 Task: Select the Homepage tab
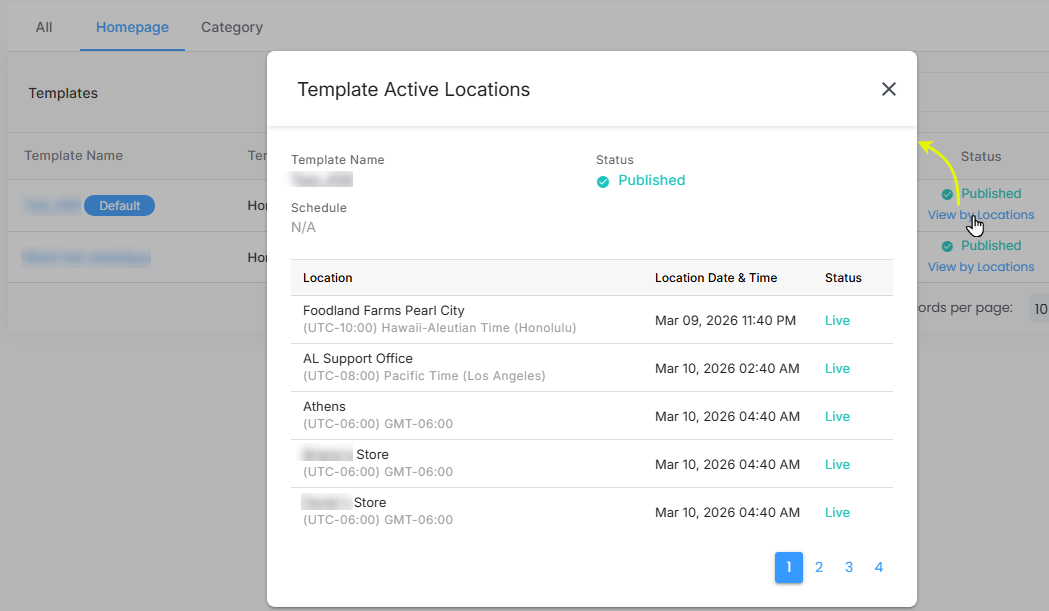[x=132, y=27]
